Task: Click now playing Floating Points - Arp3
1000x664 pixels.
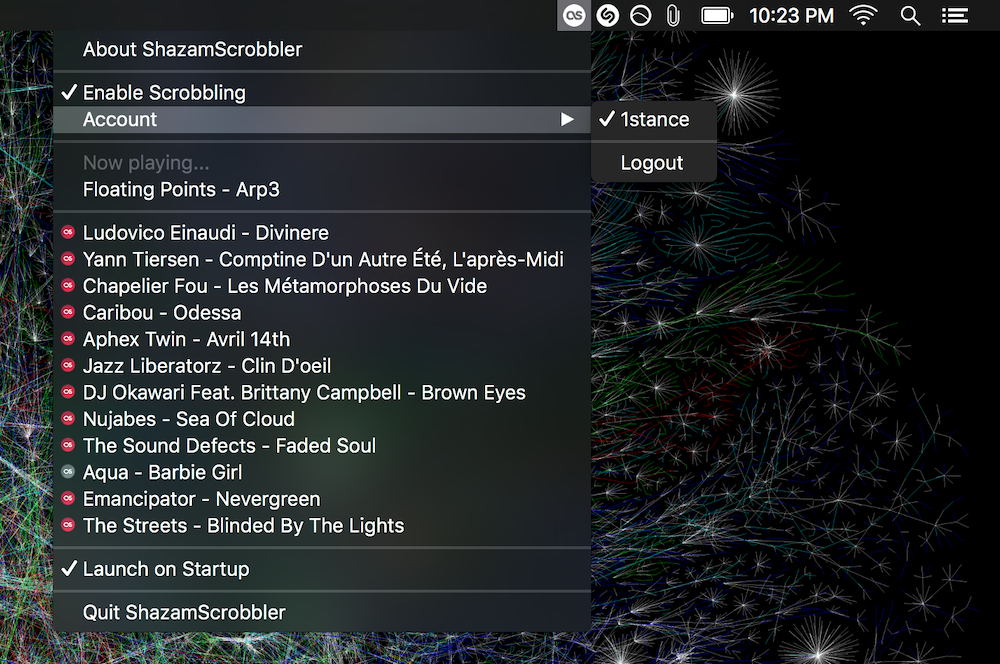Action: coord(322,189)
